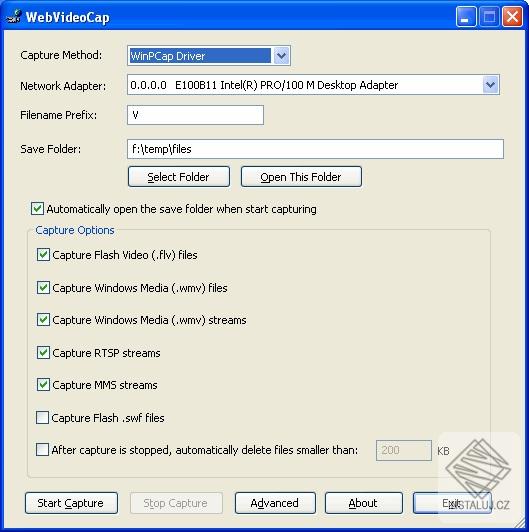Enable Capture Flash .swf files option
The height and width of the screenshot is (532, 529).
coord(42,418)
